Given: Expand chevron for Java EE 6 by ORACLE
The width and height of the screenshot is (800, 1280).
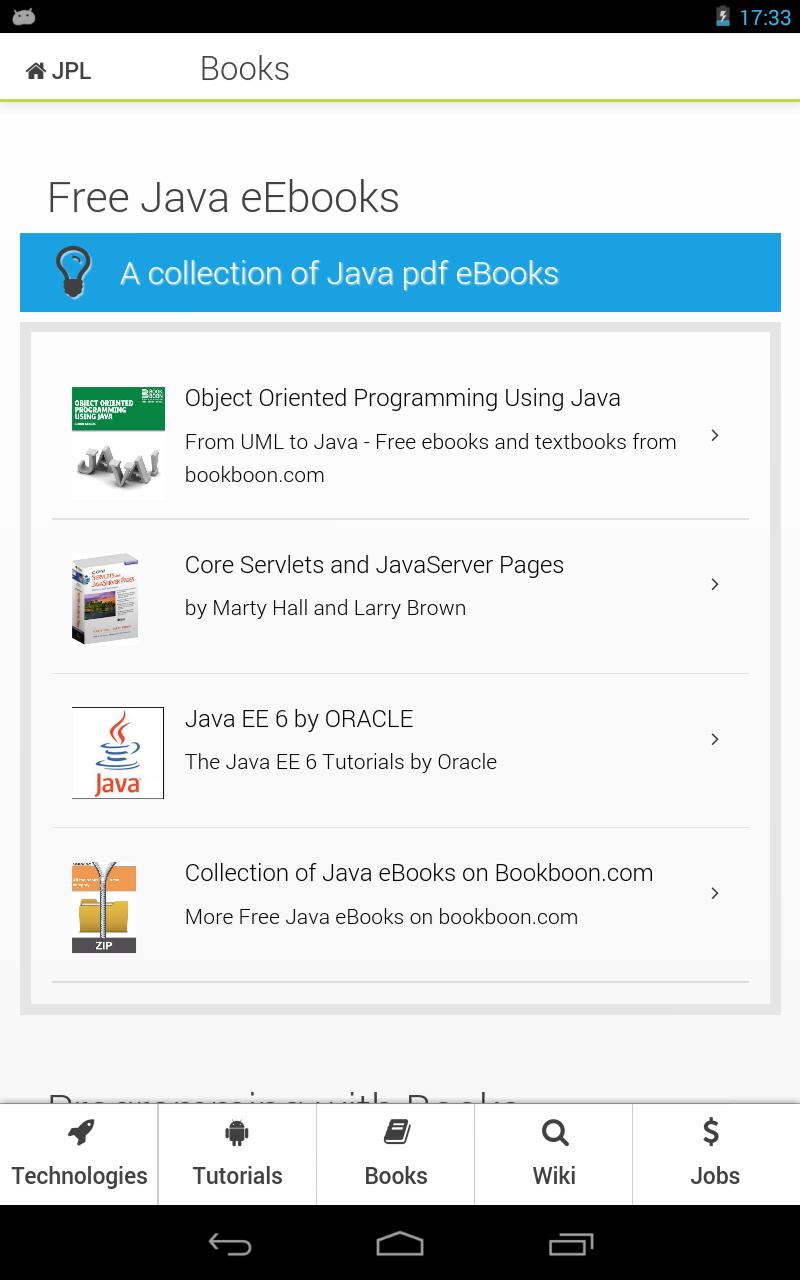Looking at the screenshot, I should [x=715, y=739].
